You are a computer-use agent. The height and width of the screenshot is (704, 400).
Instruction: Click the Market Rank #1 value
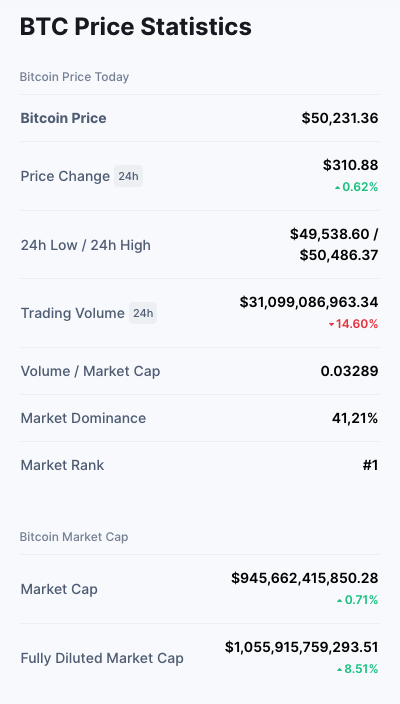[370, 465]
